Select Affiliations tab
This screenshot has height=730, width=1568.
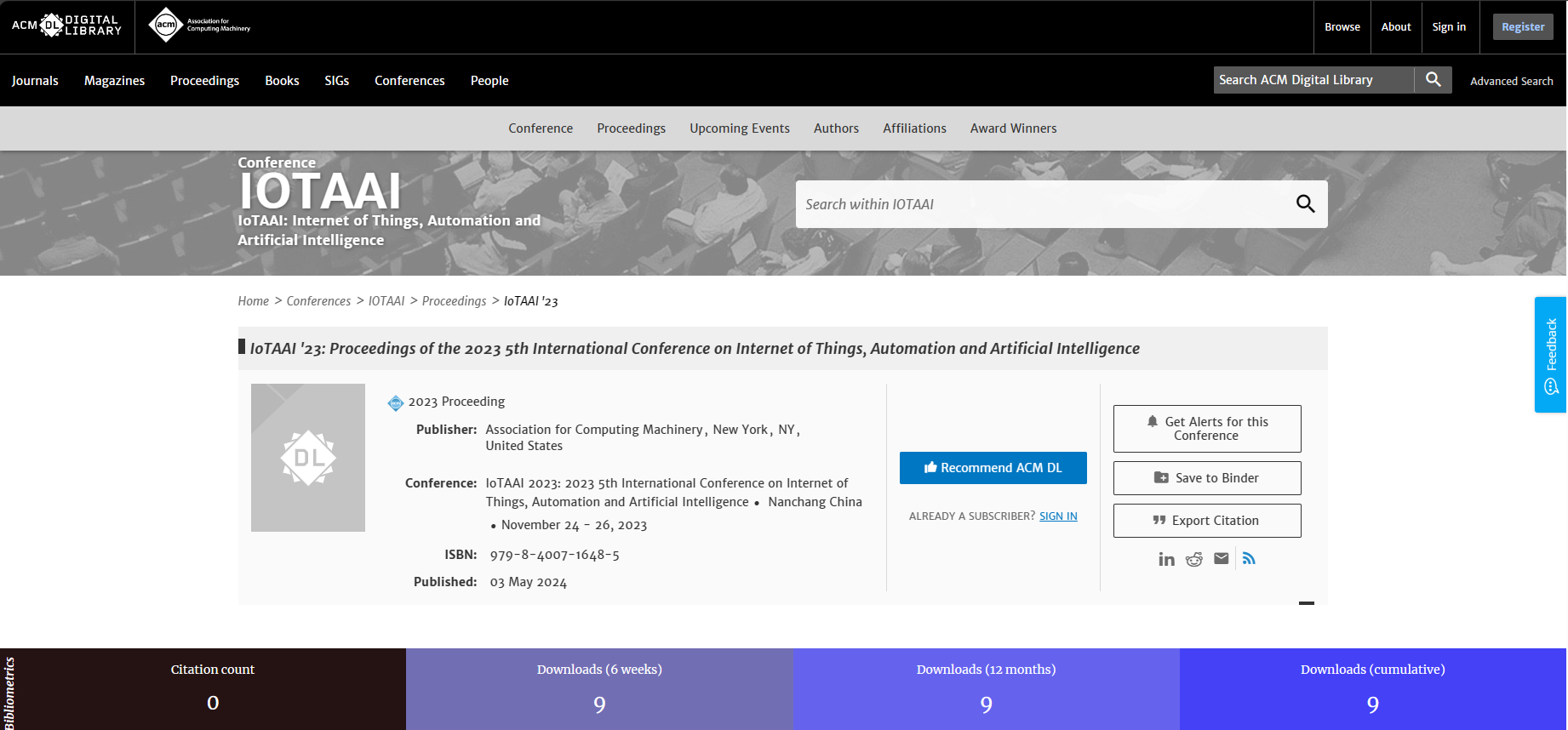click(x=914, y=128)
